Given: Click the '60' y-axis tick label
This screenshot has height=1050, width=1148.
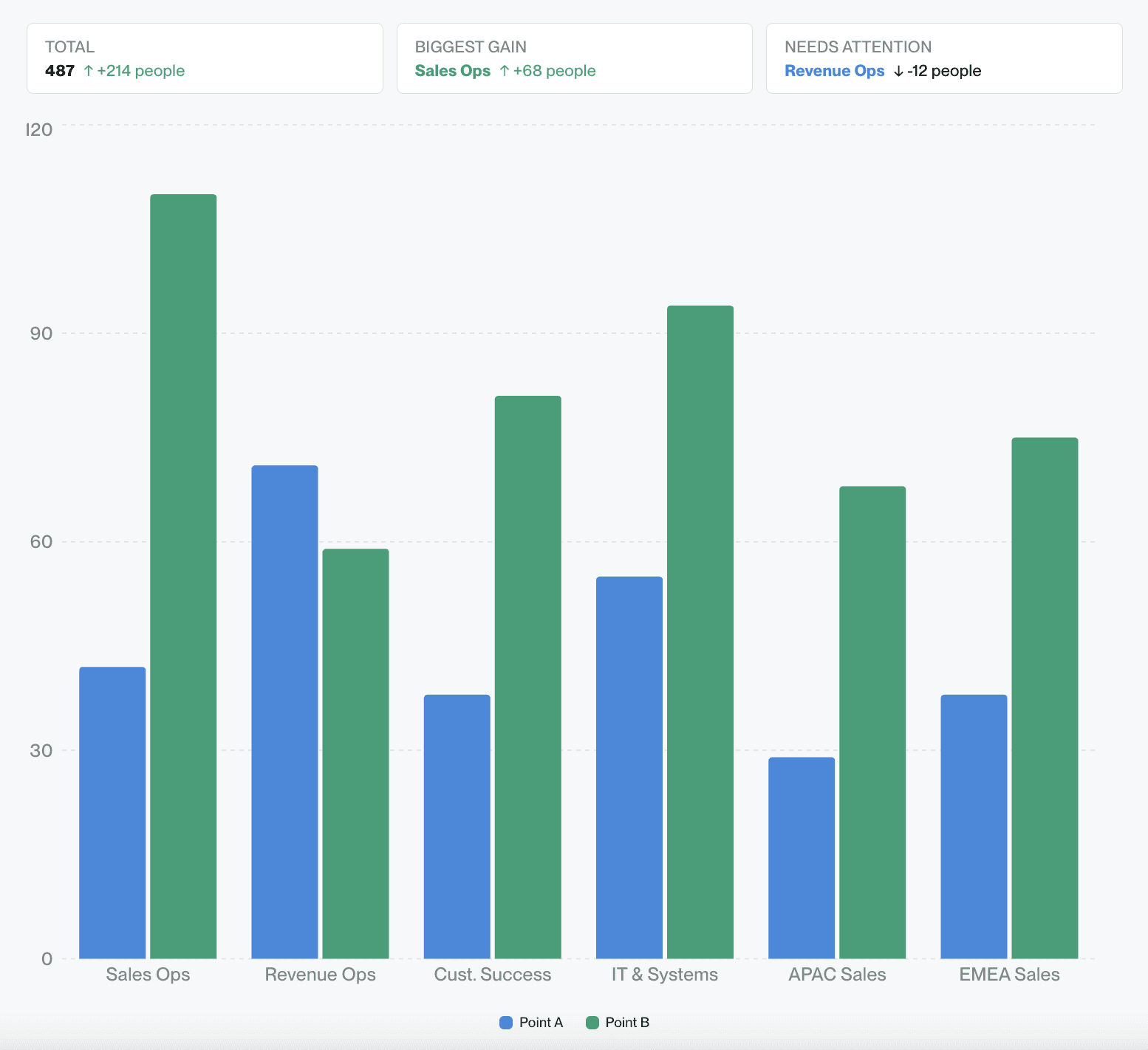Looking at the screenshot, I should 41,542.
